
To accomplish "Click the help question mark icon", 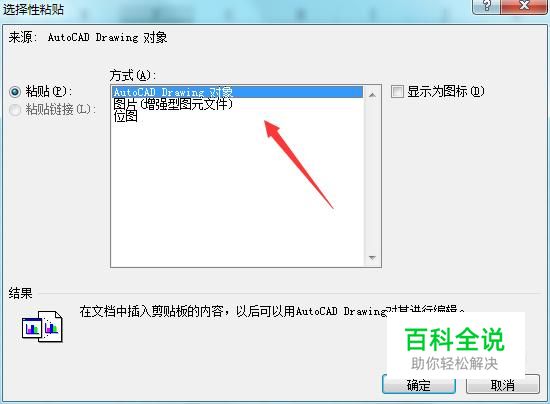I will 487,6.
